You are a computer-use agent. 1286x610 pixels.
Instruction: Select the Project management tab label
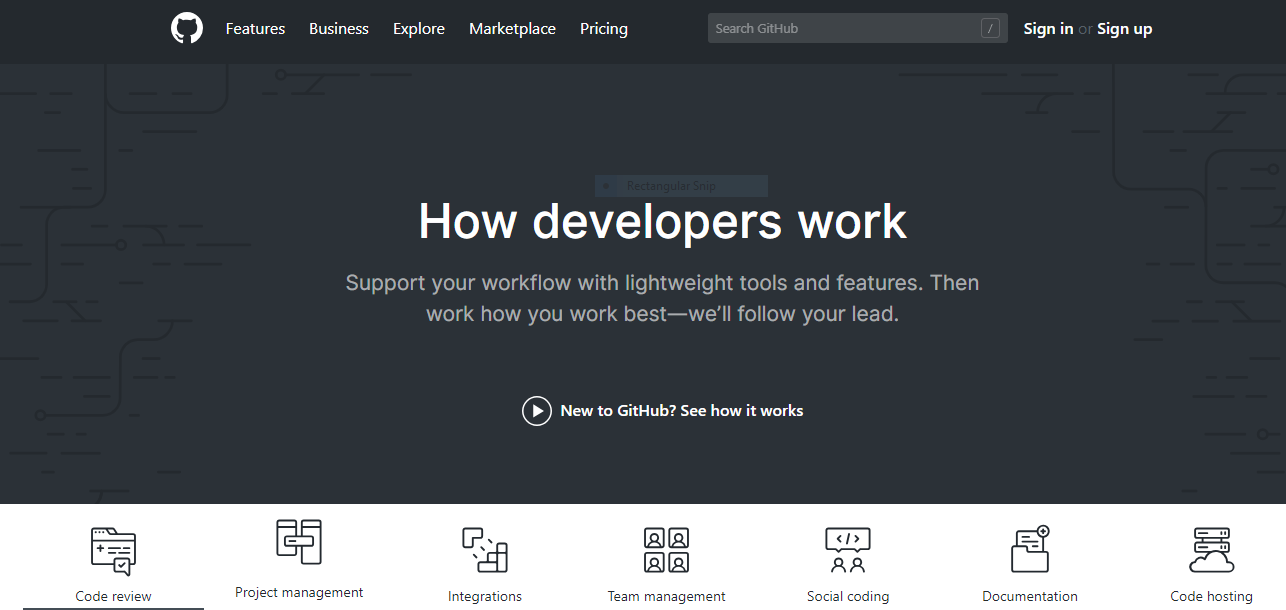coord(299,592)
